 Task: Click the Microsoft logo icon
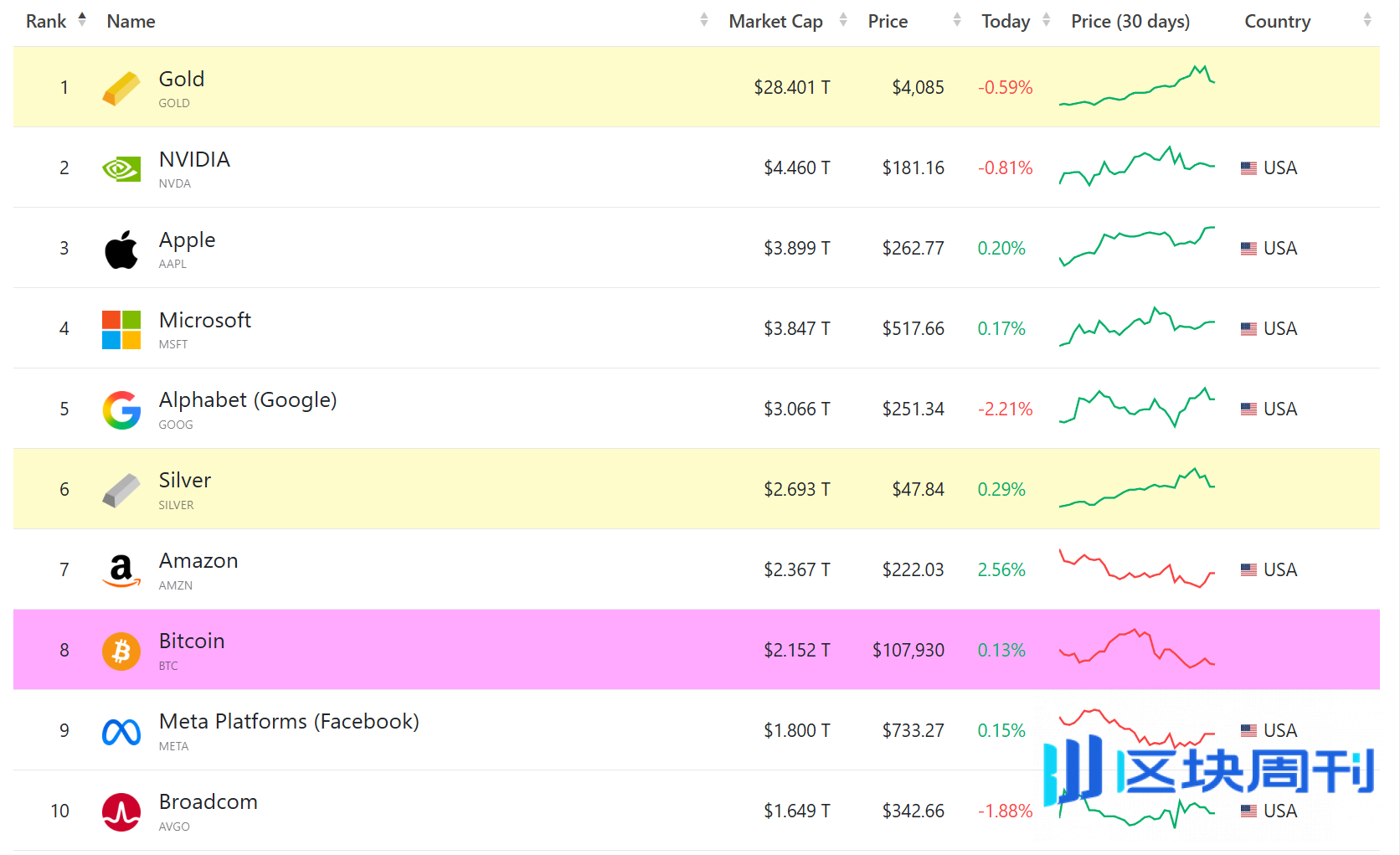121,329
